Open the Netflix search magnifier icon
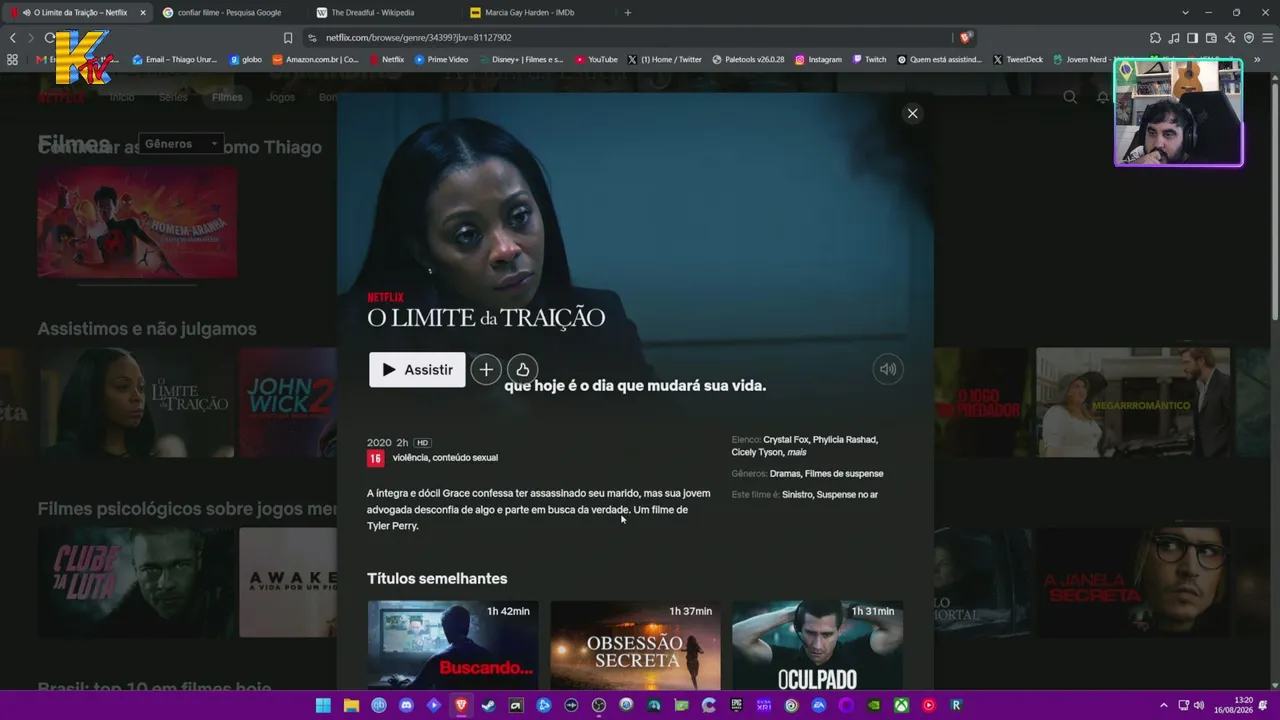This screenshot has height=720, width=1280. (x=1070, y=97)
